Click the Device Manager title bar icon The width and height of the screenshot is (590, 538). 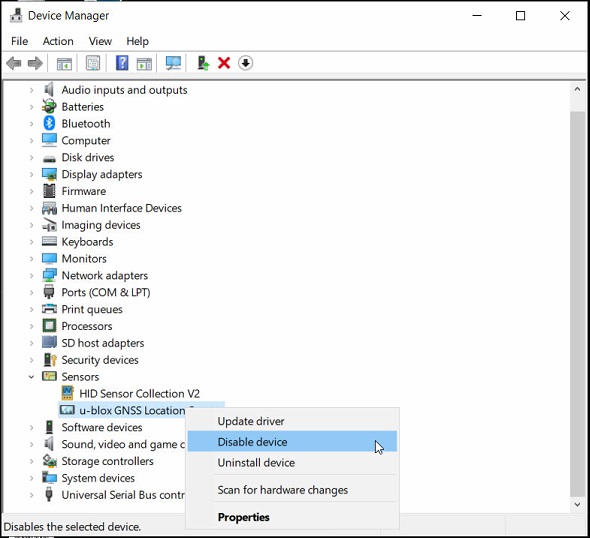click(x=16, y=15)
